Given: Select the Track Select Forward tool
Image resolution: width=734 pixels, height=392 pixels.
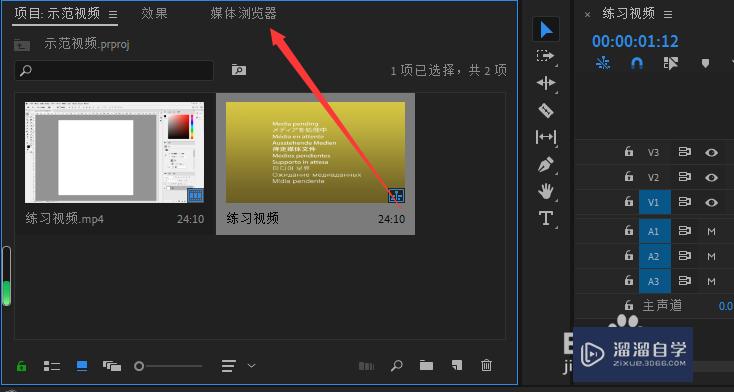Looking at the screenshot, I should click(545, 56).
